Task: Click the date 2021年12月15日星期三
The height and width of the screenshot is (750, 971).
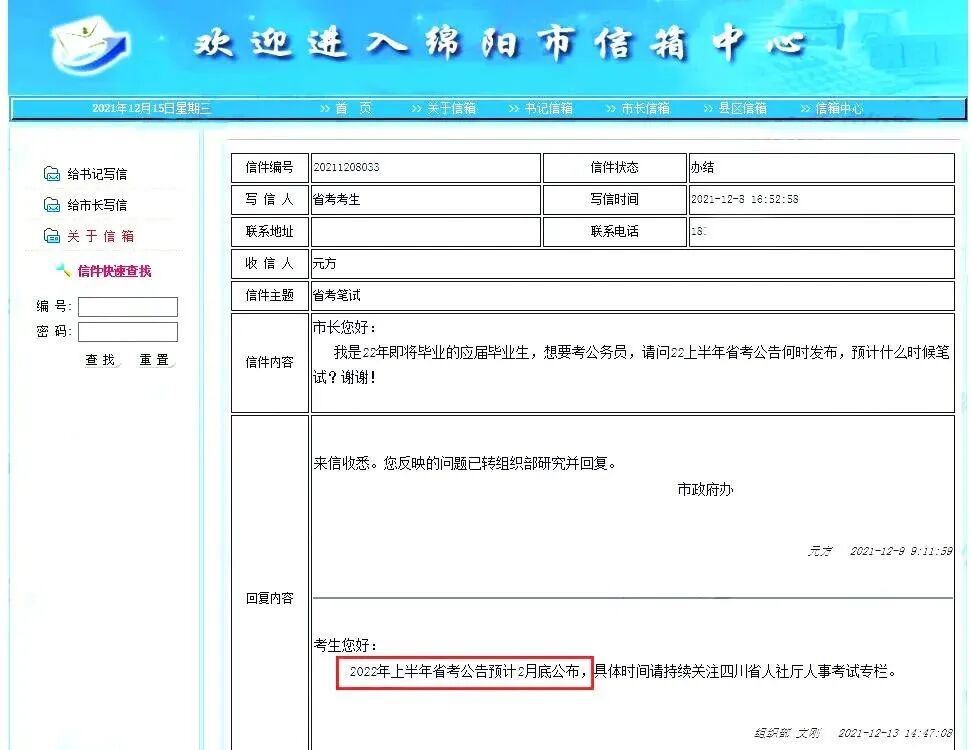Action: 152,108
